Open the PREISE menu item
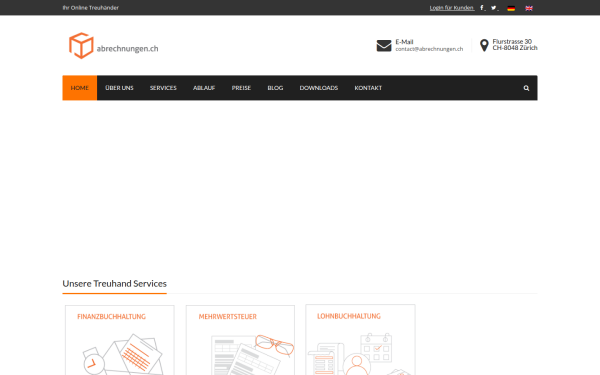The height and width of the screenshot is (375, 600). 241,88
